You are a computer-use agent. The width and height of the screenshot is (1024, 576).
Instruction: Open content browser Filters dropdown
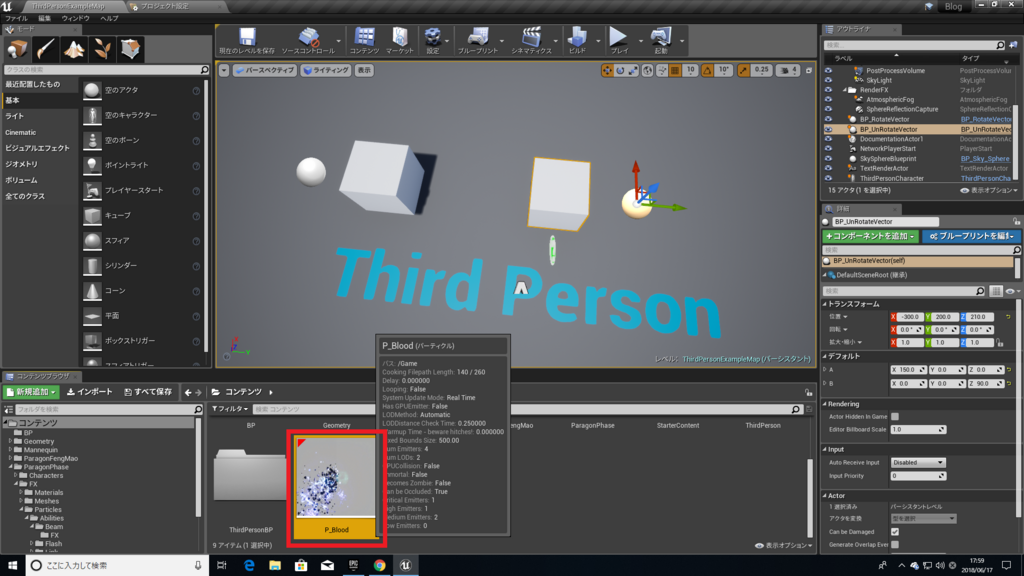230,409
